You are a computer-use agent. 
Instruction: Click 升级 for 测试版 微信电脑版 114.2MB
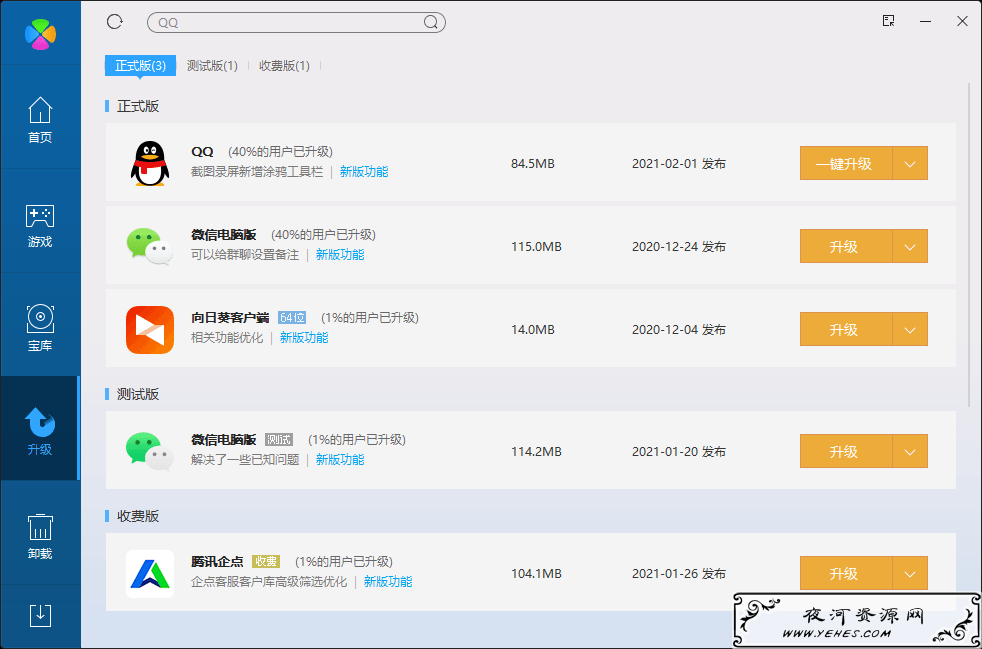tap(845, 452)
